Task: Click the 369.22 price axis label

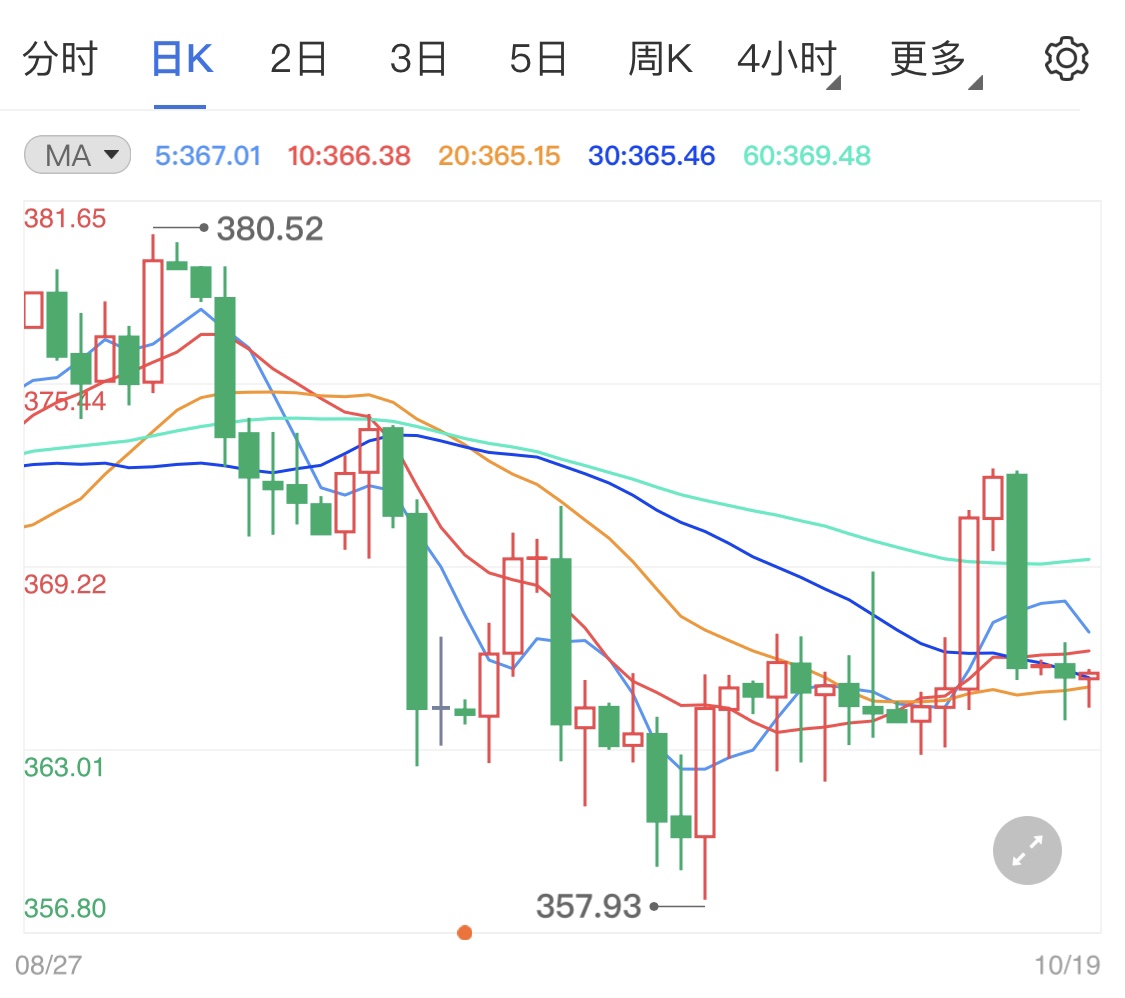Action: 65,585
